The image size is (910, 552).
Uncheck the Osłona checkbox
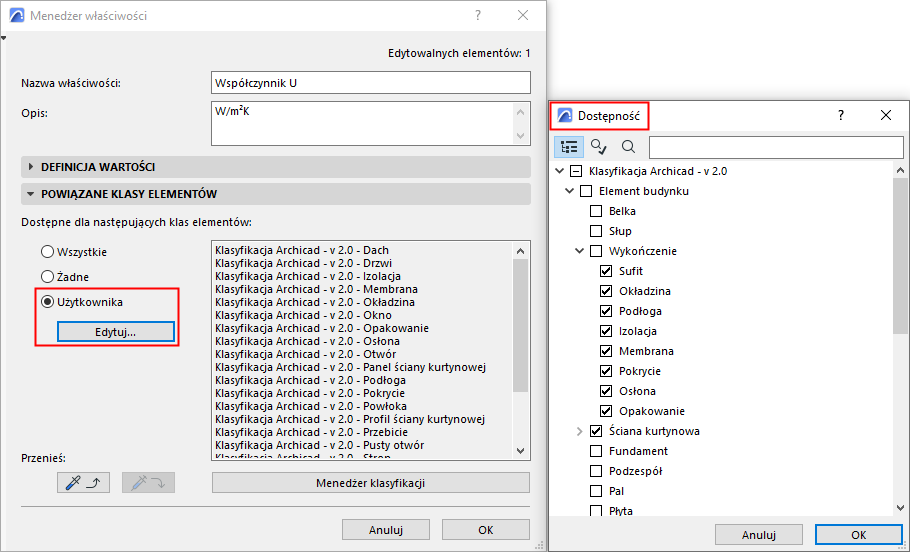(x=606, y=391)
